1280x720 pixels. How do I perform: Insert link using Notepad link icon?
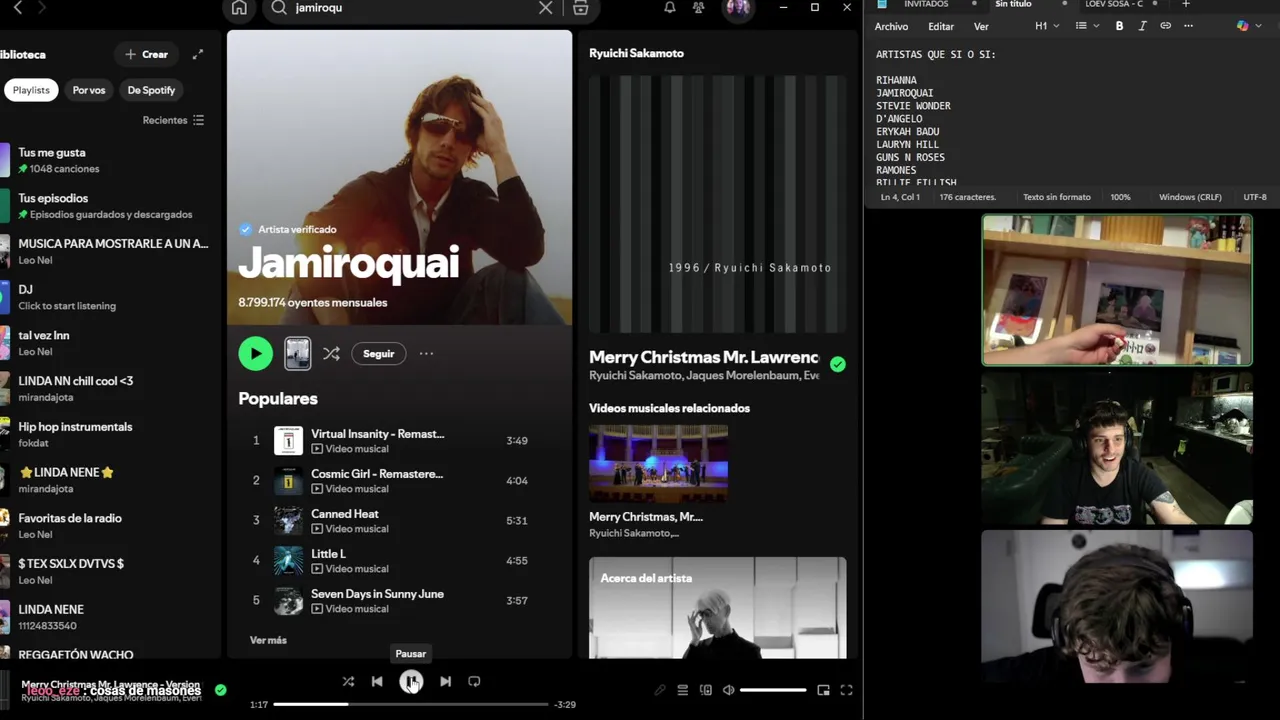[x=1165, y=26]
